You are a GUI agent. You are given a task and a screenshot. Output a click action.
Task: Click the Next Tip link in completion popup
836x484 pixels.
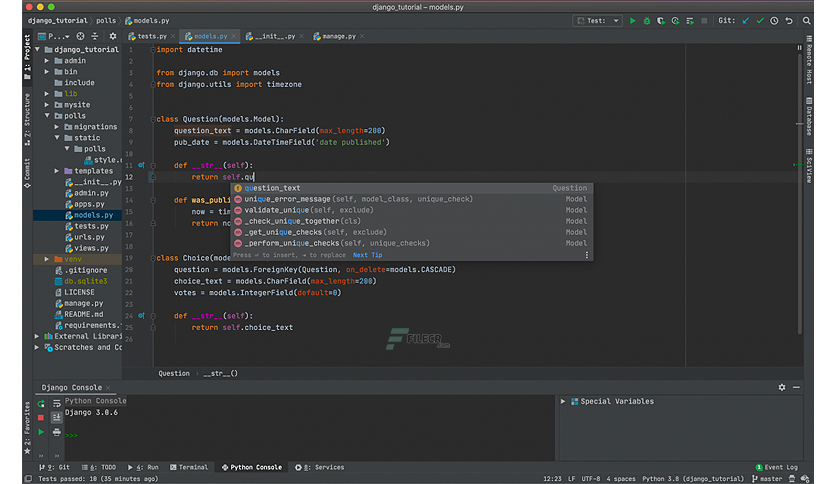pos(367,255)
